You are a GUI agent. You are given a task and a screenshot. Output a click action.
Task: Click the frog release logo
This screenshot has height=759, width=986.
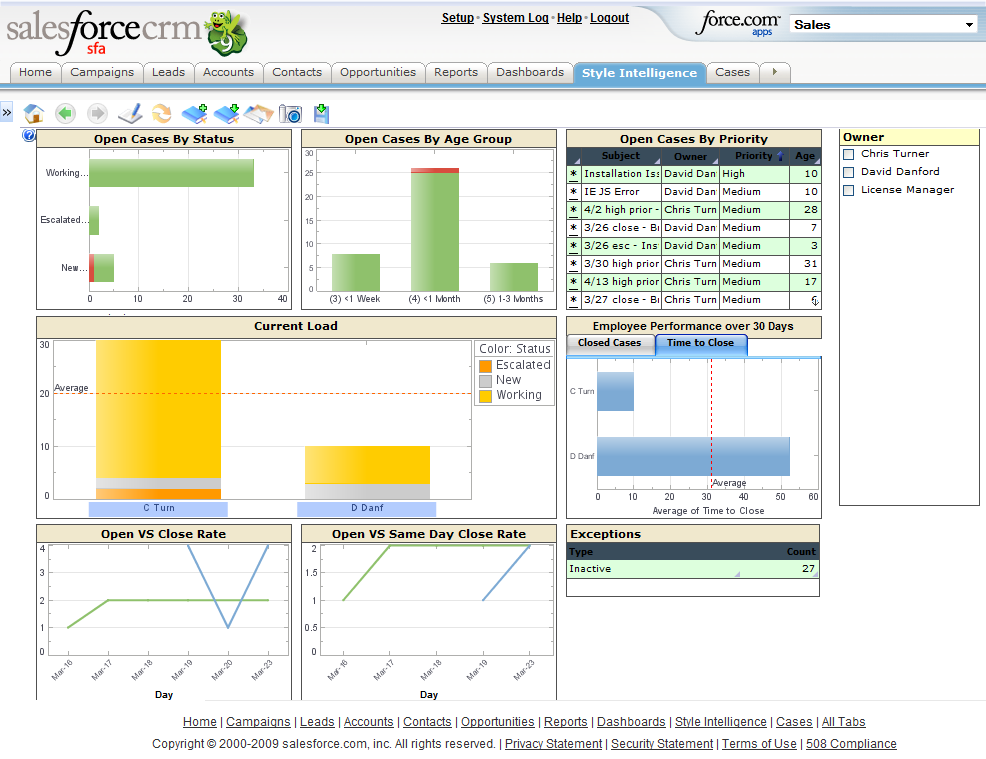(x=226, y=33)
